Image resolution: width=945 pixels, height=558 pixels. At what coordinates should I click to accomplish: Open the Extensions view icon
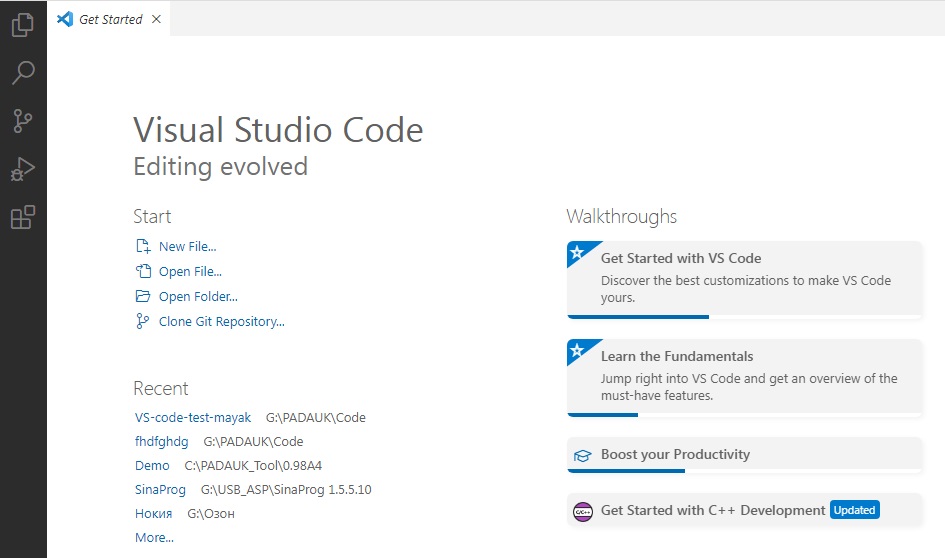pyautogui.click(x=22, y=217)
